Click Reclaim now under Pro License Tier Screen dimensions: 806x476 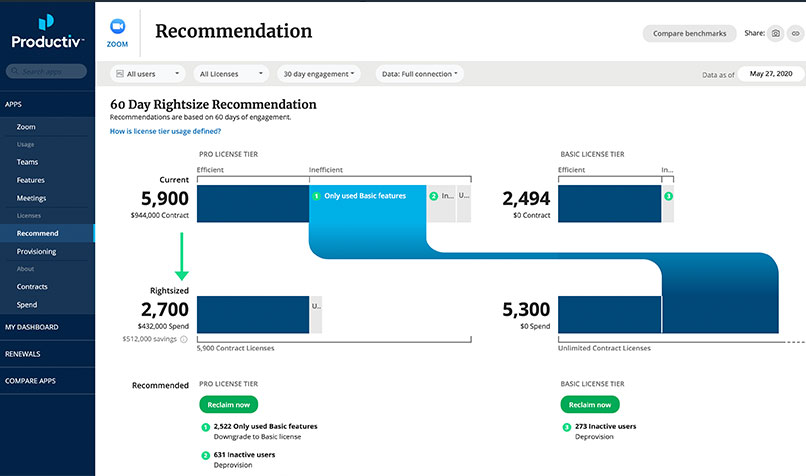tap(229, 405)
